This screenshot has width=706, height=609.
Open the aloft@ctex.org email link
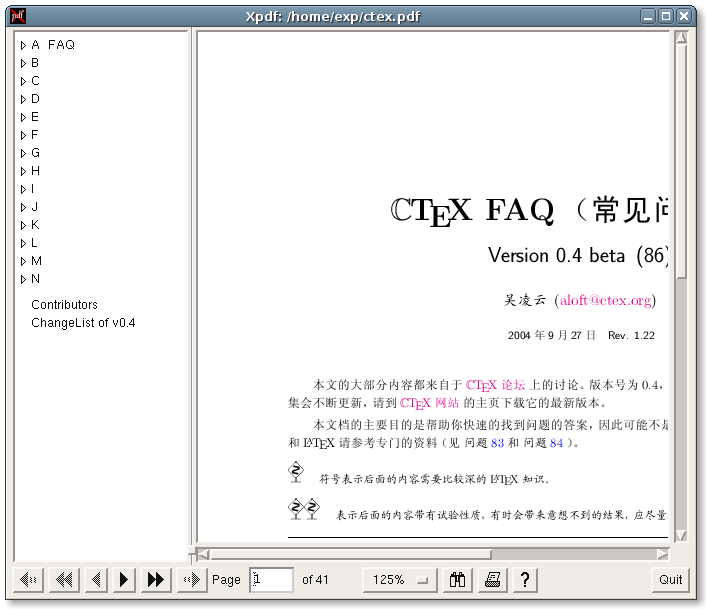pyautogui.click(x=605, y=300)
